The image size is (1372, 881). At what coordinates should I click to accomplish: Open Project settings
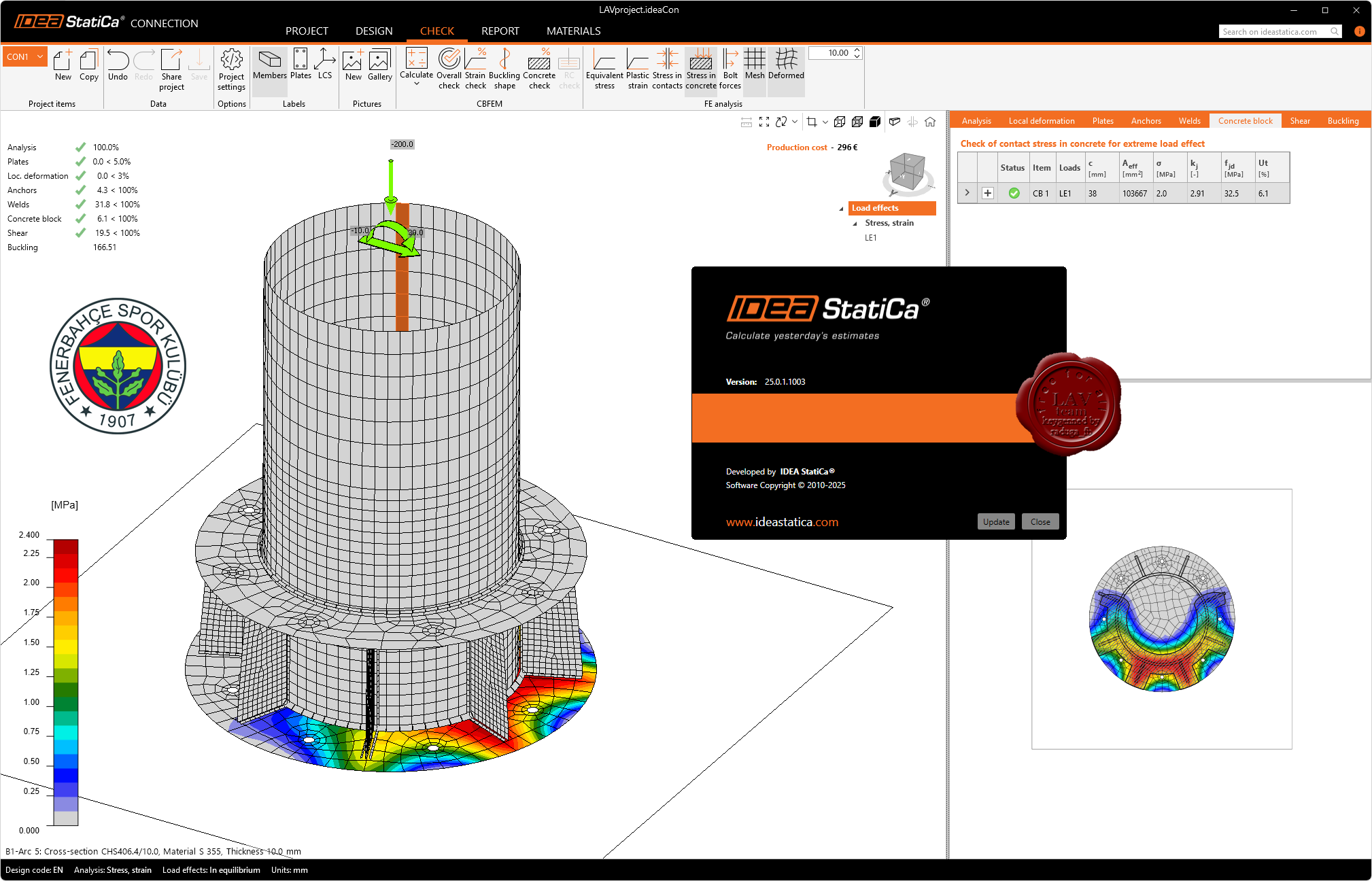tap(231, 69)
